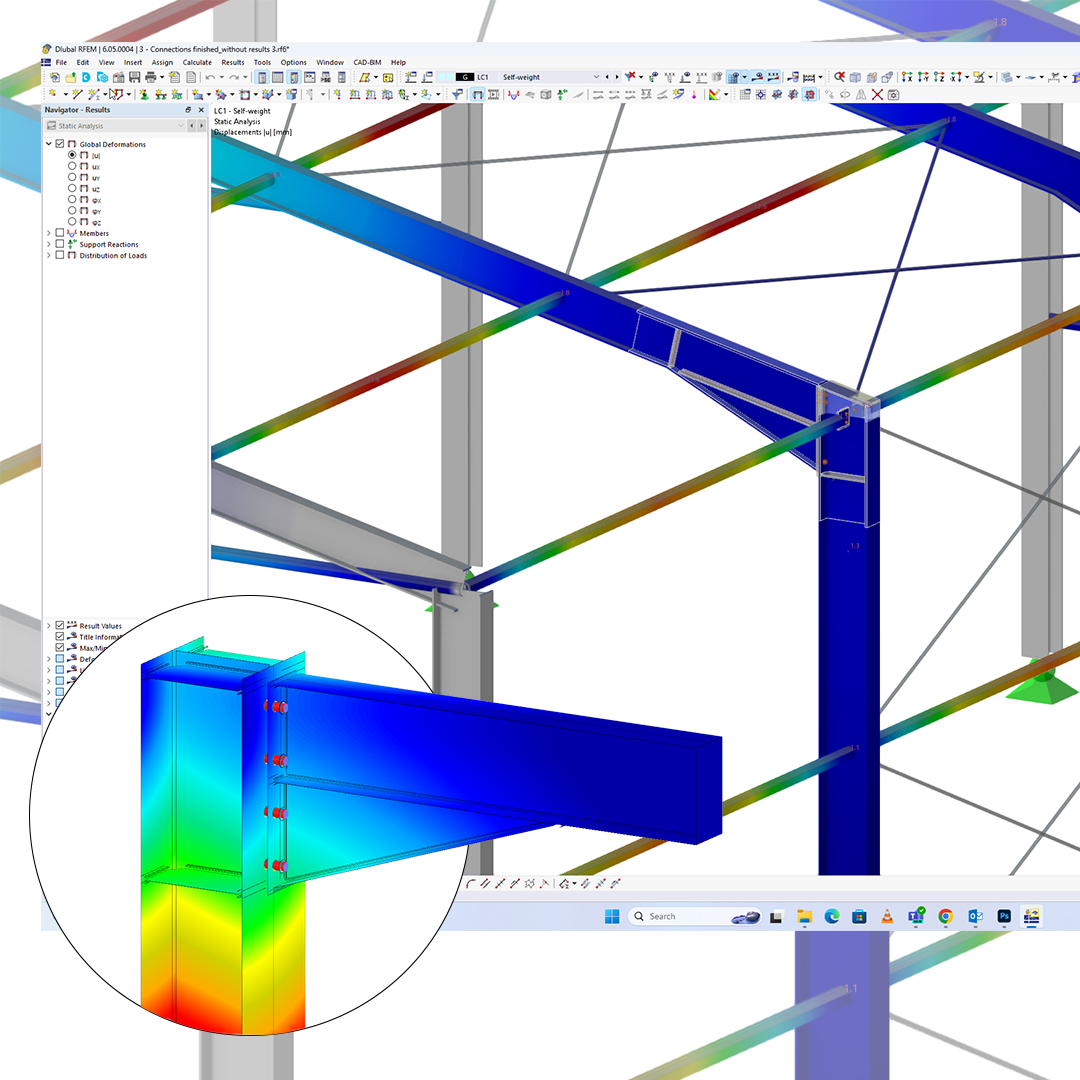Click the red X delete icon in second toolbar
The height and width of the screenshot is (1080, 1080).
[x=877, y=94]
